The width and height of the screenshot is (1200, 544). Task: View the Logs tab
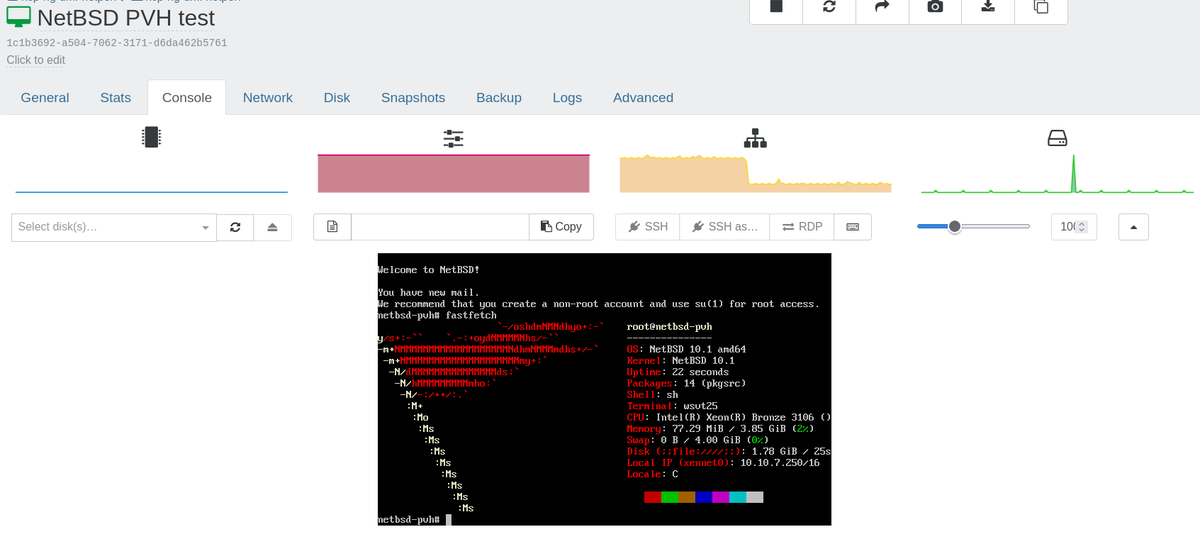click(x=567, y=98)
